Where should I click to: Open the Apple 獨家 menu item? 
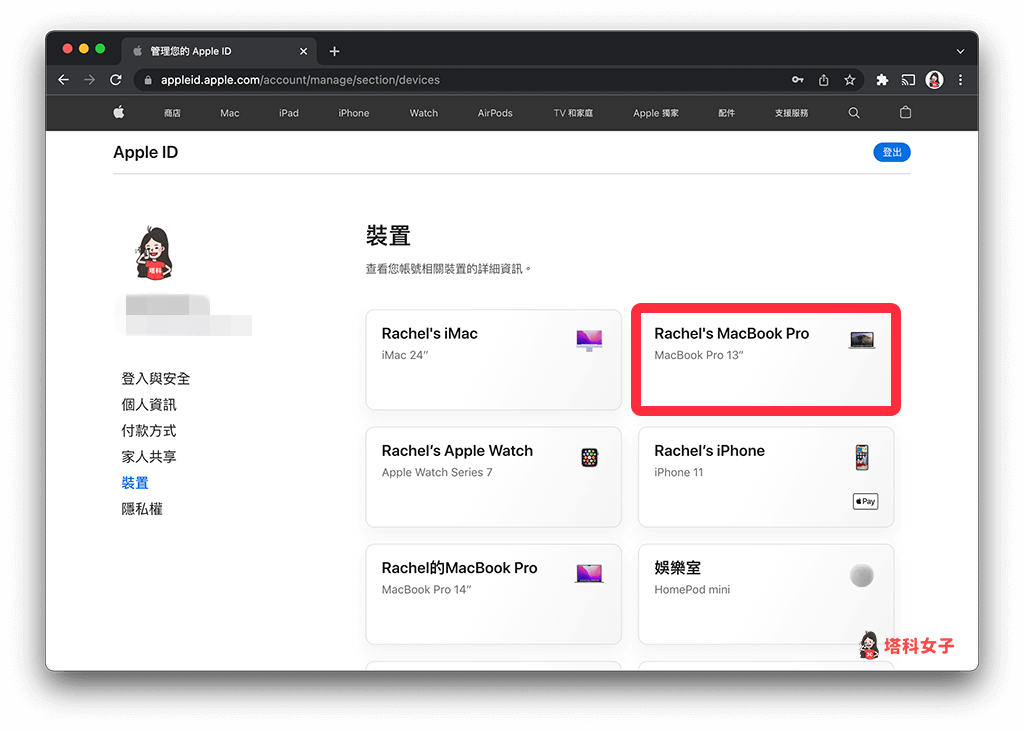click(x=655, y=113)
